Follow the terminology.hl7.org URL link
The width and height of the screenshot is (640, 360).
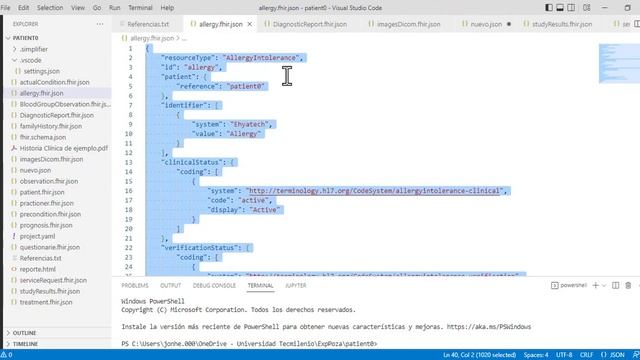pyautogui.click(x=374, y=191)
